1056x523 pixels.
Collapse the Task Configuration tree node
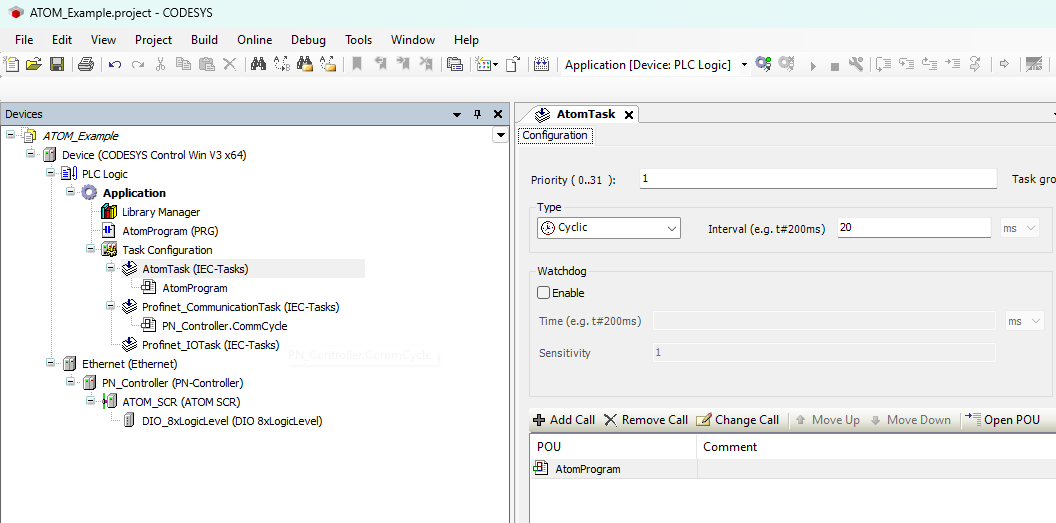tap(90, 249)
